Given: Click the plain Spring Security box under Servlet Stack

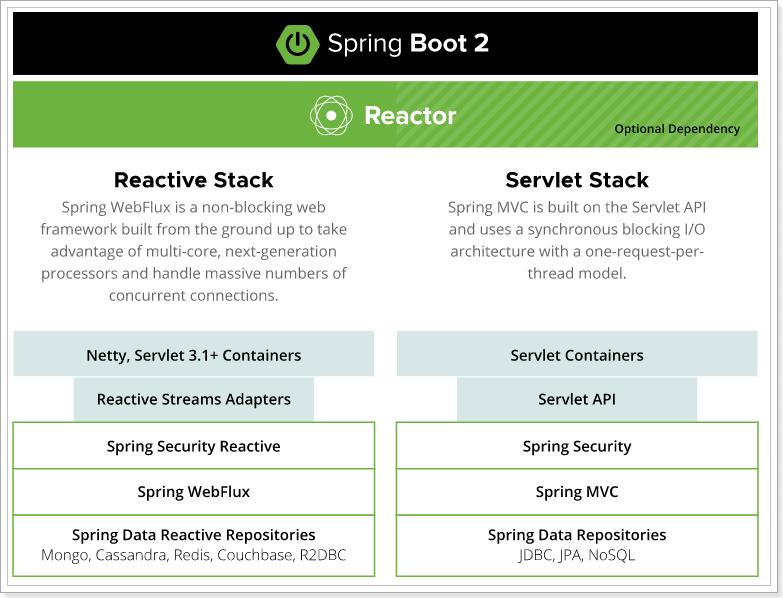Looking at the screenshot, I should coord(577,446).
